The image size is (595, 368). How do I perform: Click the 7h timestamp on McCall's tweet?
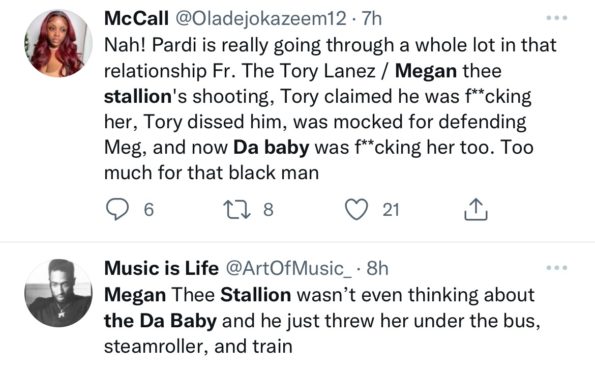(371, 18)
